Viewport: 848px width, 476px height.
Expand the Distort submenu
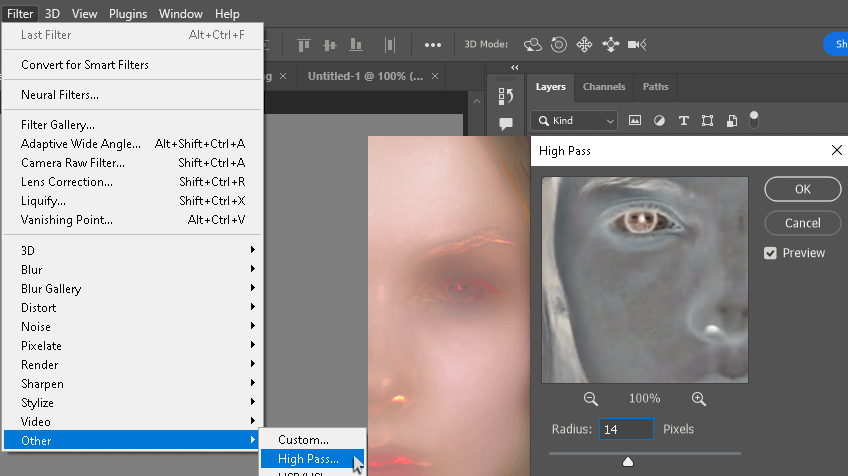click(x=132, y=307)
